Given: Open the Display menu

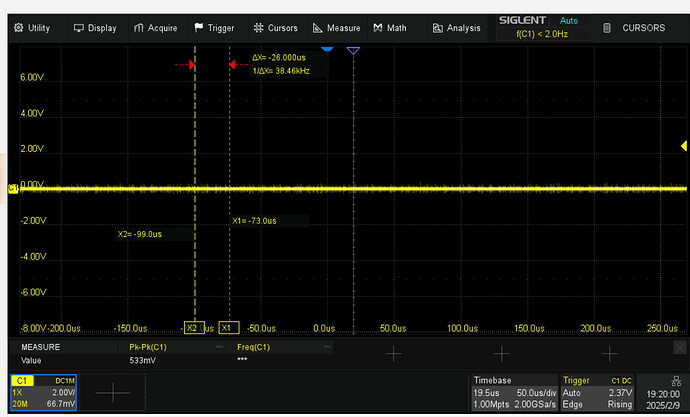Looking at the screenshot, I should point(95,28).
